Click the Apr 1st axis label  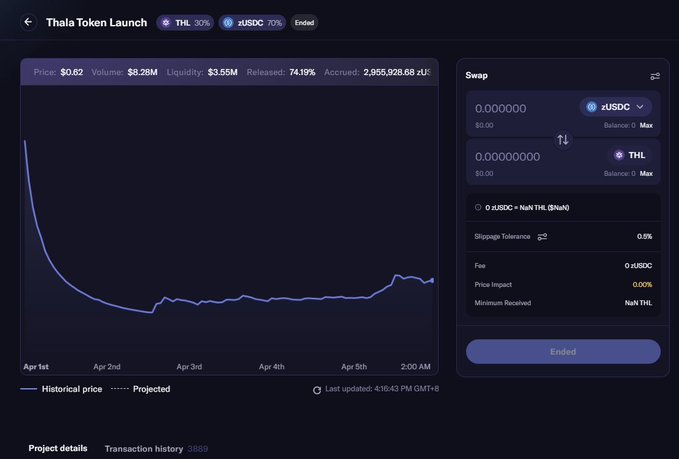pos(36,367)
